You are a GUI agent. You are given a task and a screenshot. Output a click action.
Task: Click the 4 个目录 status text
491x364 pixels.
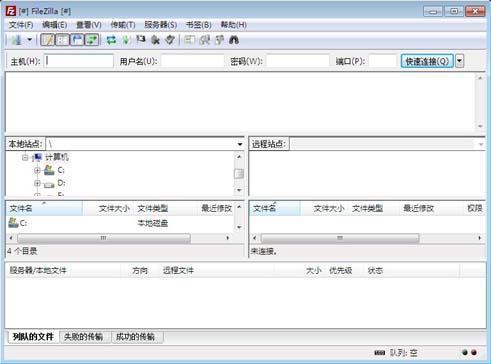tap(22, 251)
